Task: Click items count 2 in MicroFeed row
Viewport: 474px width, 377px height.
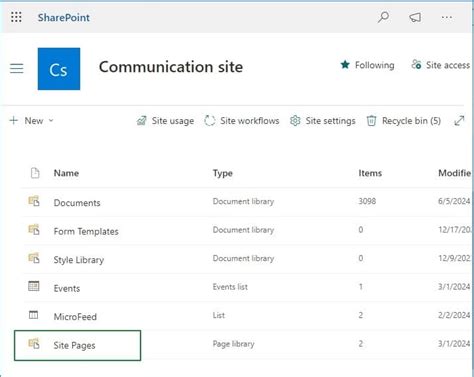Action: (361, 315)
